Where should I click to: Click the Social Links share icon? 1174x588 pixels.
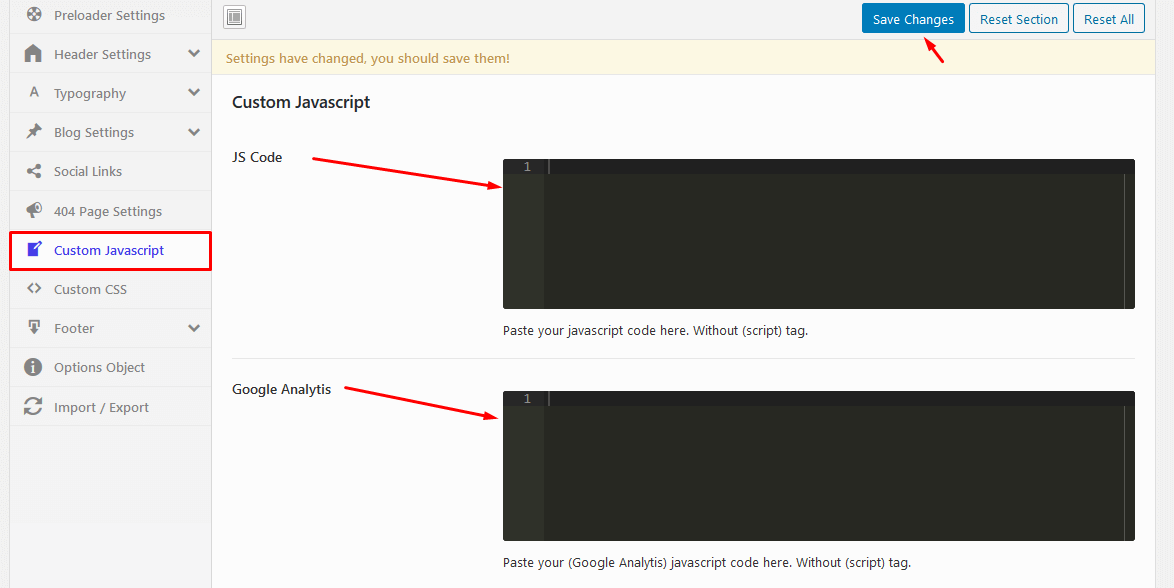click(x=34, y=171)
